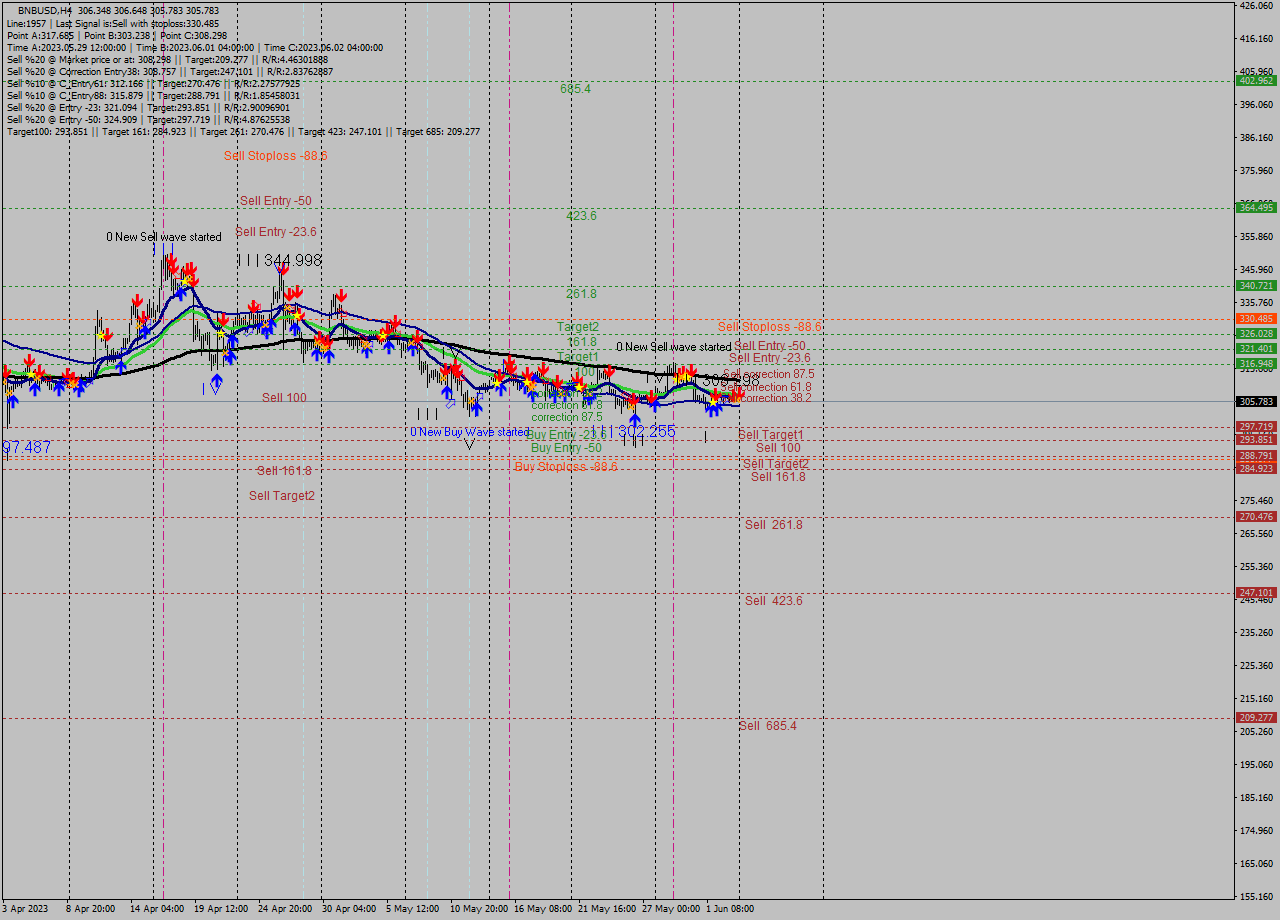This screenshot has height=920, width=1280.
Task: Click the 'Sell Target2' text label
Action: pos(281,495)
